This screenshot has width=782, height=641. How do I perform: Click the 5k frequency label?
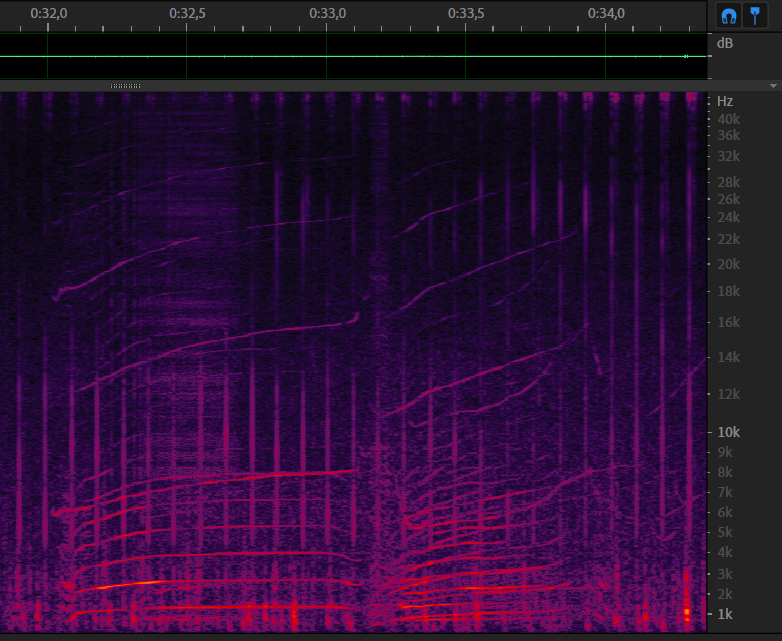[725, 532]
